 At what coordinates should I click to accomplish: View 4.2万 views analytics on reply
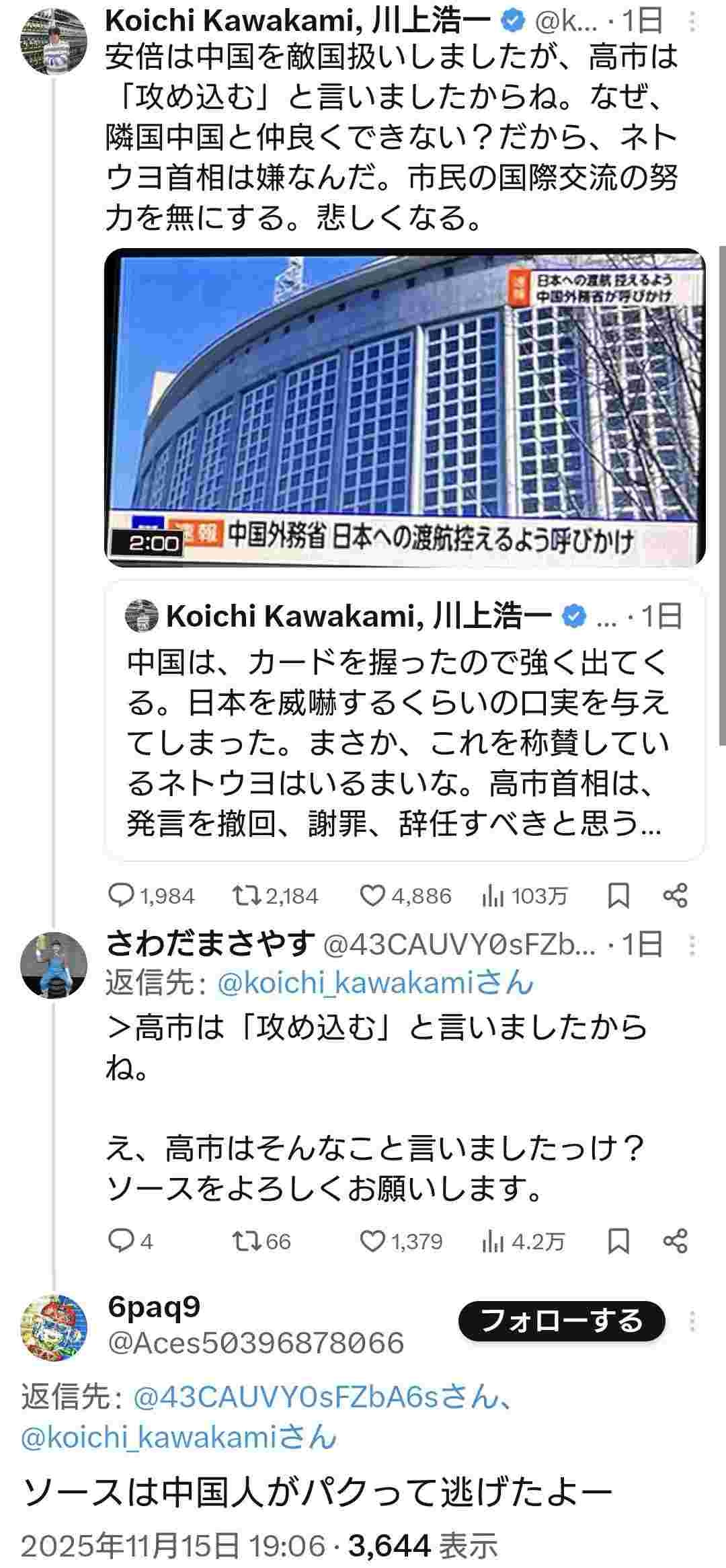493,1241
